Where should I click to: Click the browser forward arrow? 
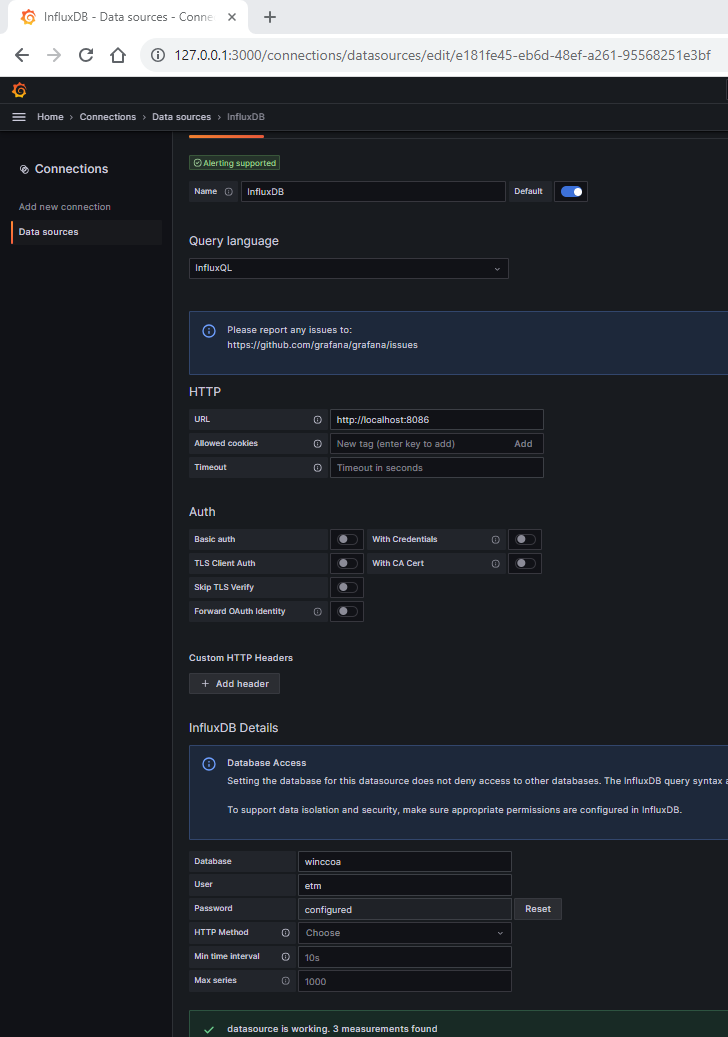click(x=54, y=55)
